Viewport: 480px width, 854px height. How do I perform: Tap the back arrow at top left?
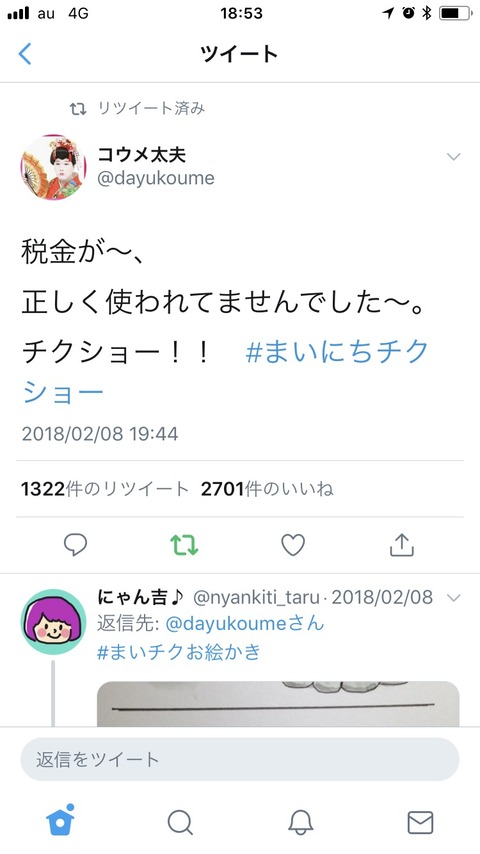[25, 54]
